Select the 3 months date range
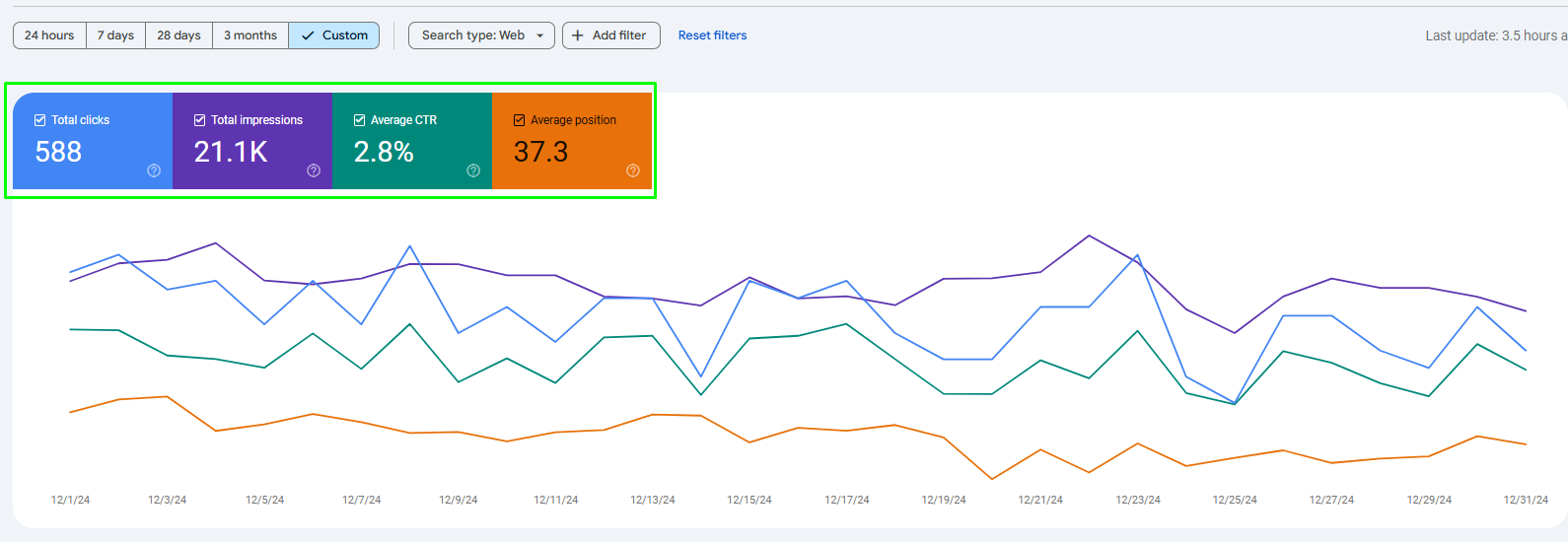 click(x=250, y=35)
